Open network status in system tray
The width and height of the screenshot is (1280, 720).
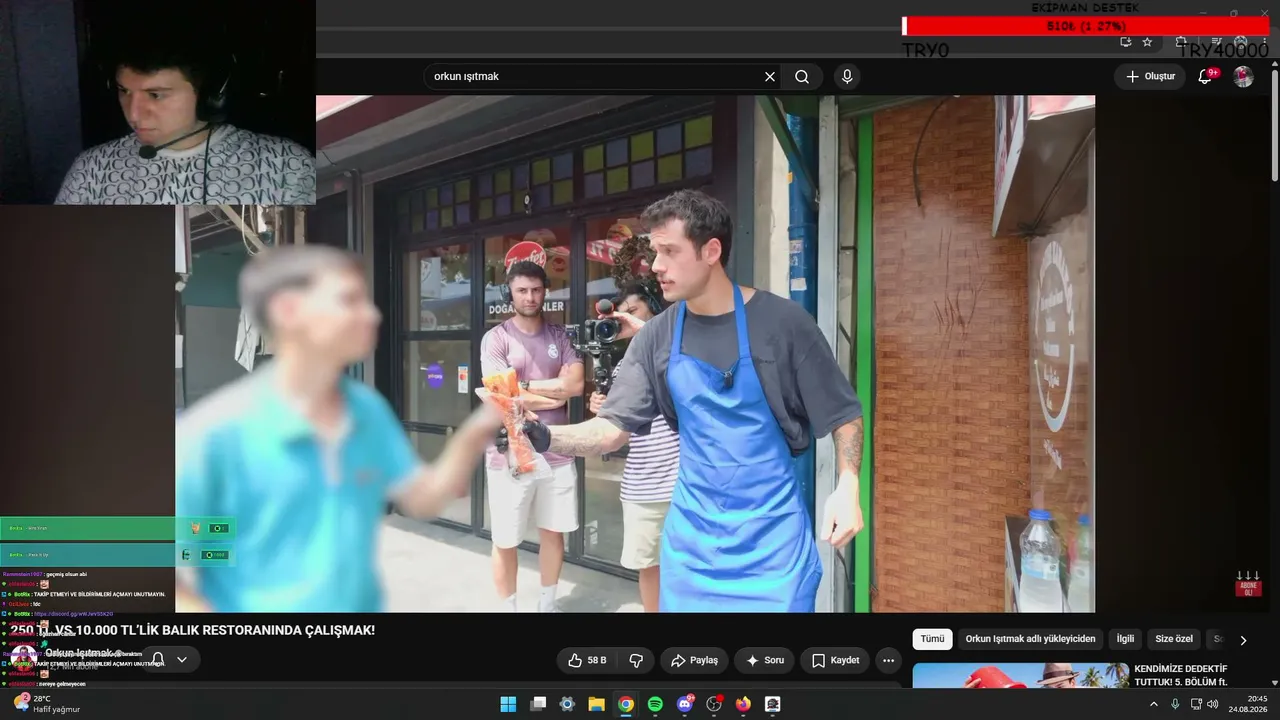1196,704
